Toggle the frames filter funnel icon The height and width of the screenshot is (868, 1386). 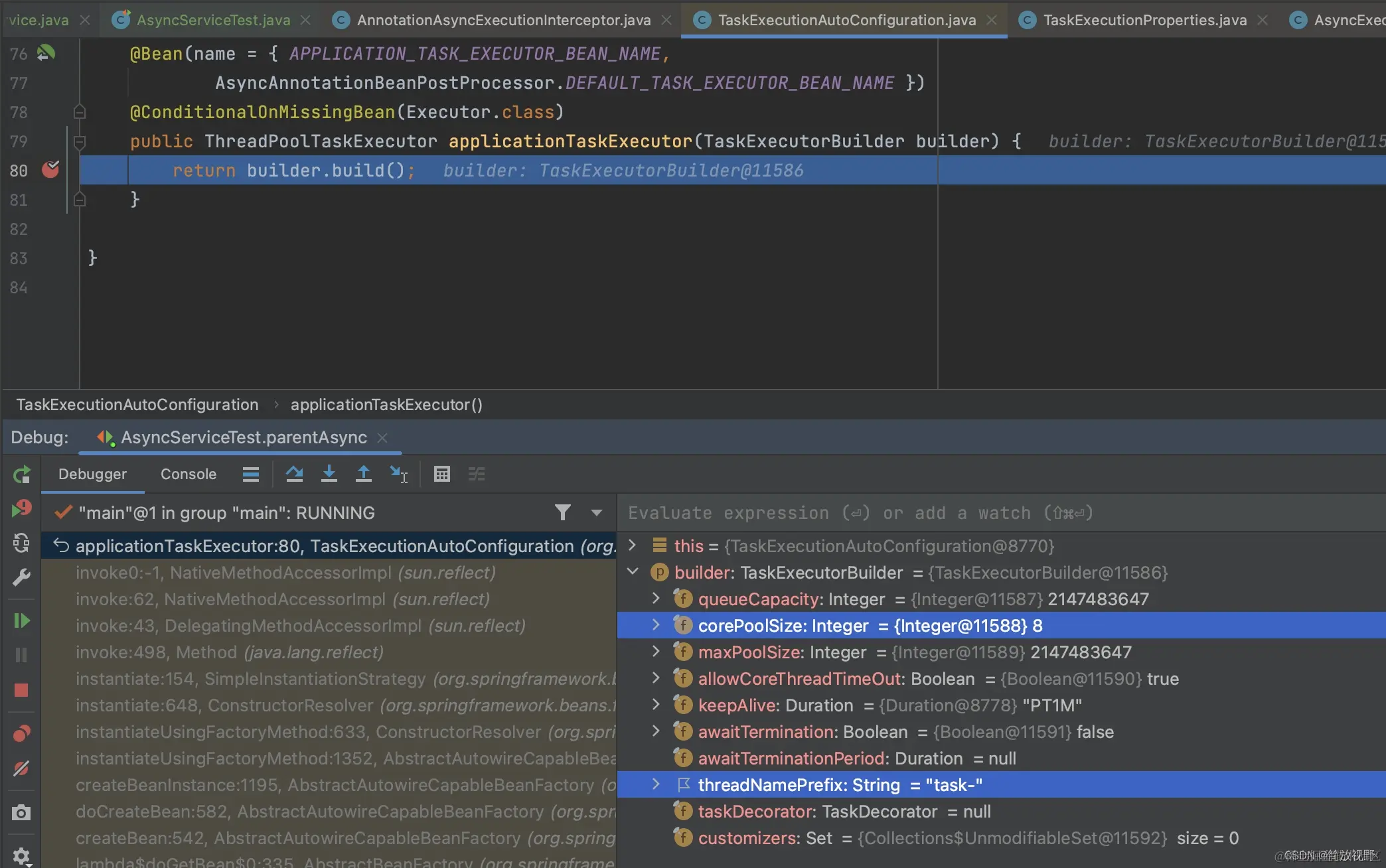562,512
